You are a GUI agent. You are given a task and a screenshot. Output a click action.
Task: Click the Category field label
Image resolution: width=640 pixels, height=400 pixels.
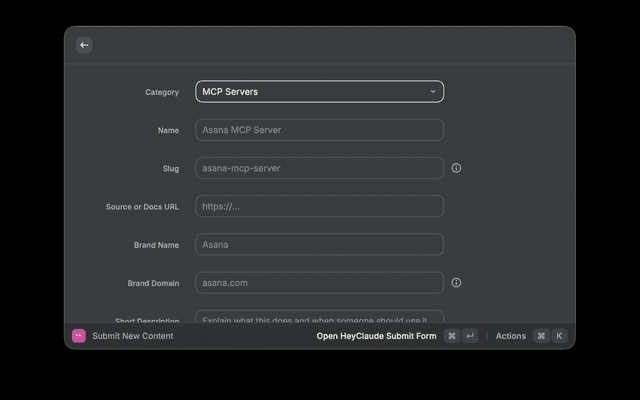(162, 92)
